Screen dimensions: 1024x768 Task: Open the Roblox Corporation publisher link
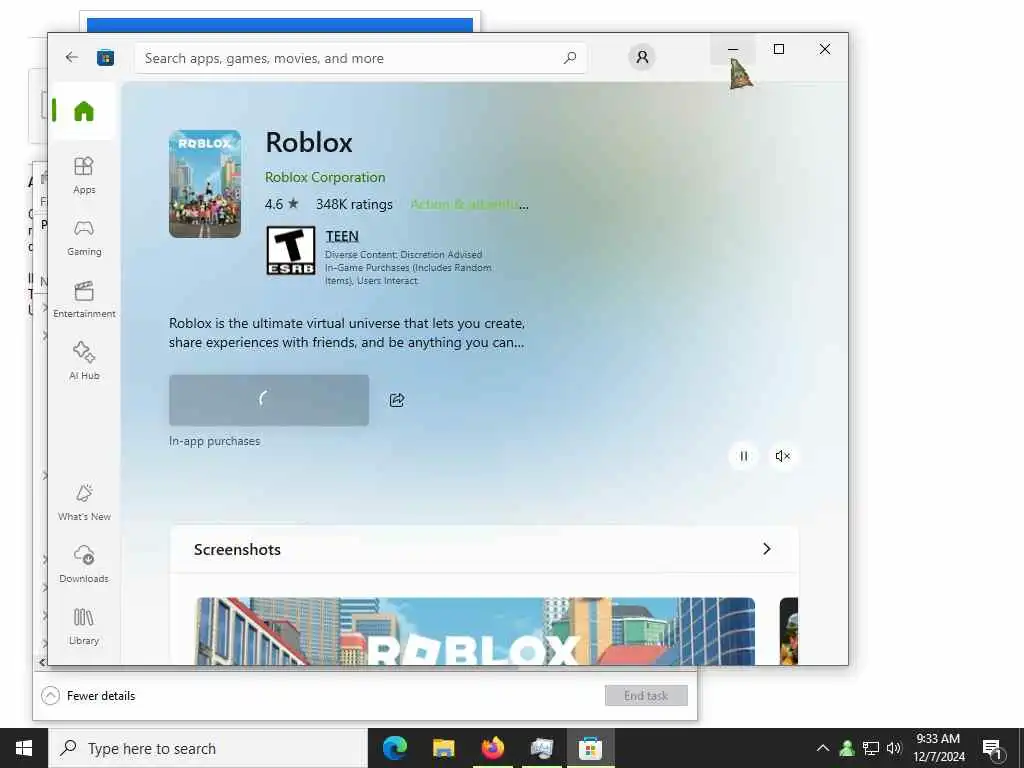point(325,177)
